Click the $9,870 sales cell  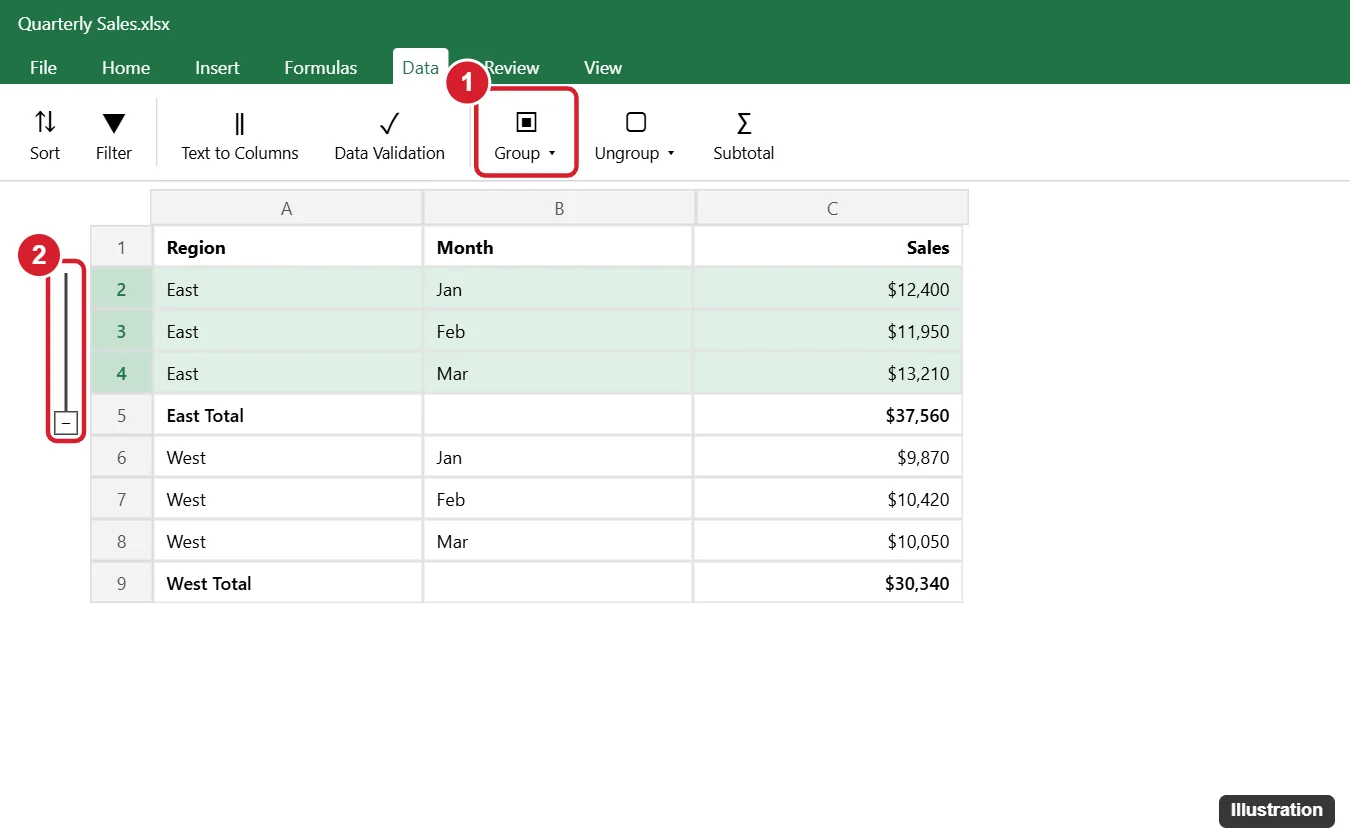point(828,457)
